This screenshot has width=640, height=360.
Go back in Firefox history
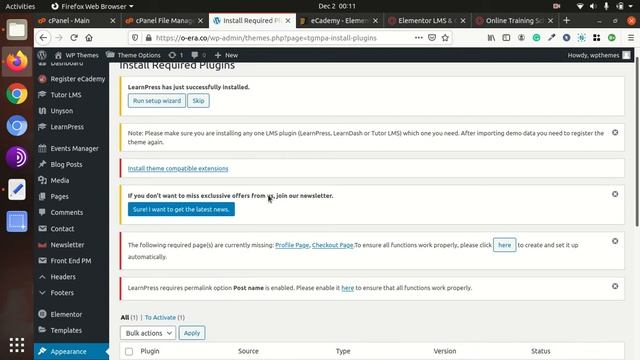coord(43,38)
